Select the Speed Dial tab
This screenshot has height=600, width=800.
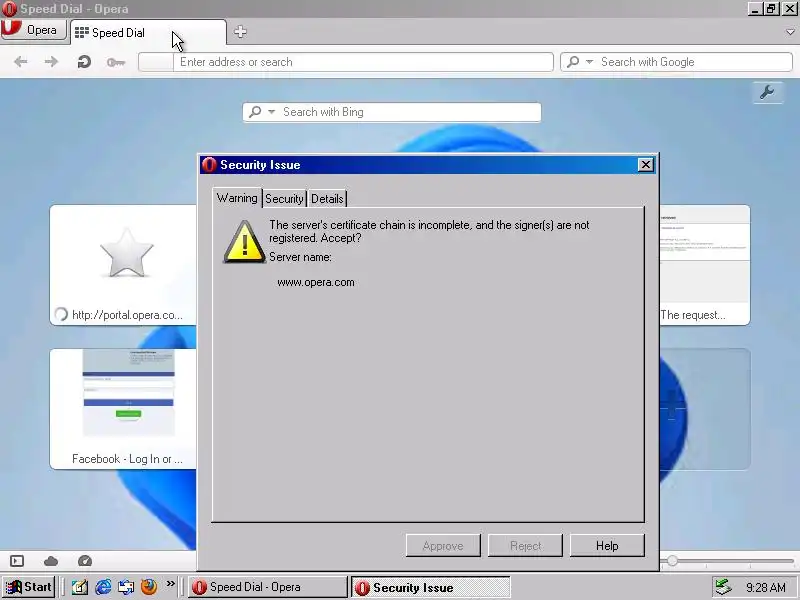click(x=148, y=33)
